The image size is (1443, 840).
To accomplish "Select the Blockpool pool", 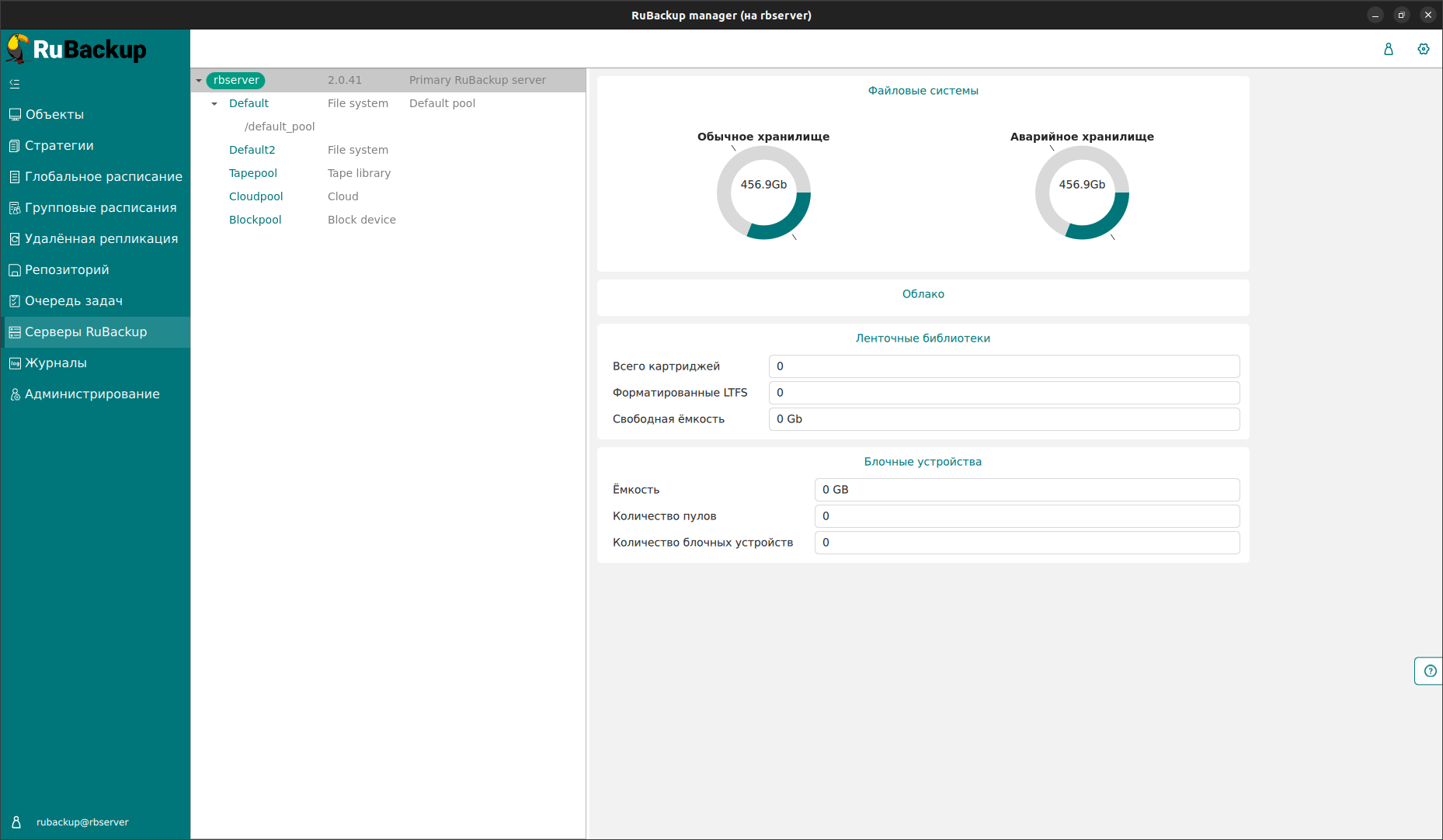I will pyautogui.click(x=255, y=220).
